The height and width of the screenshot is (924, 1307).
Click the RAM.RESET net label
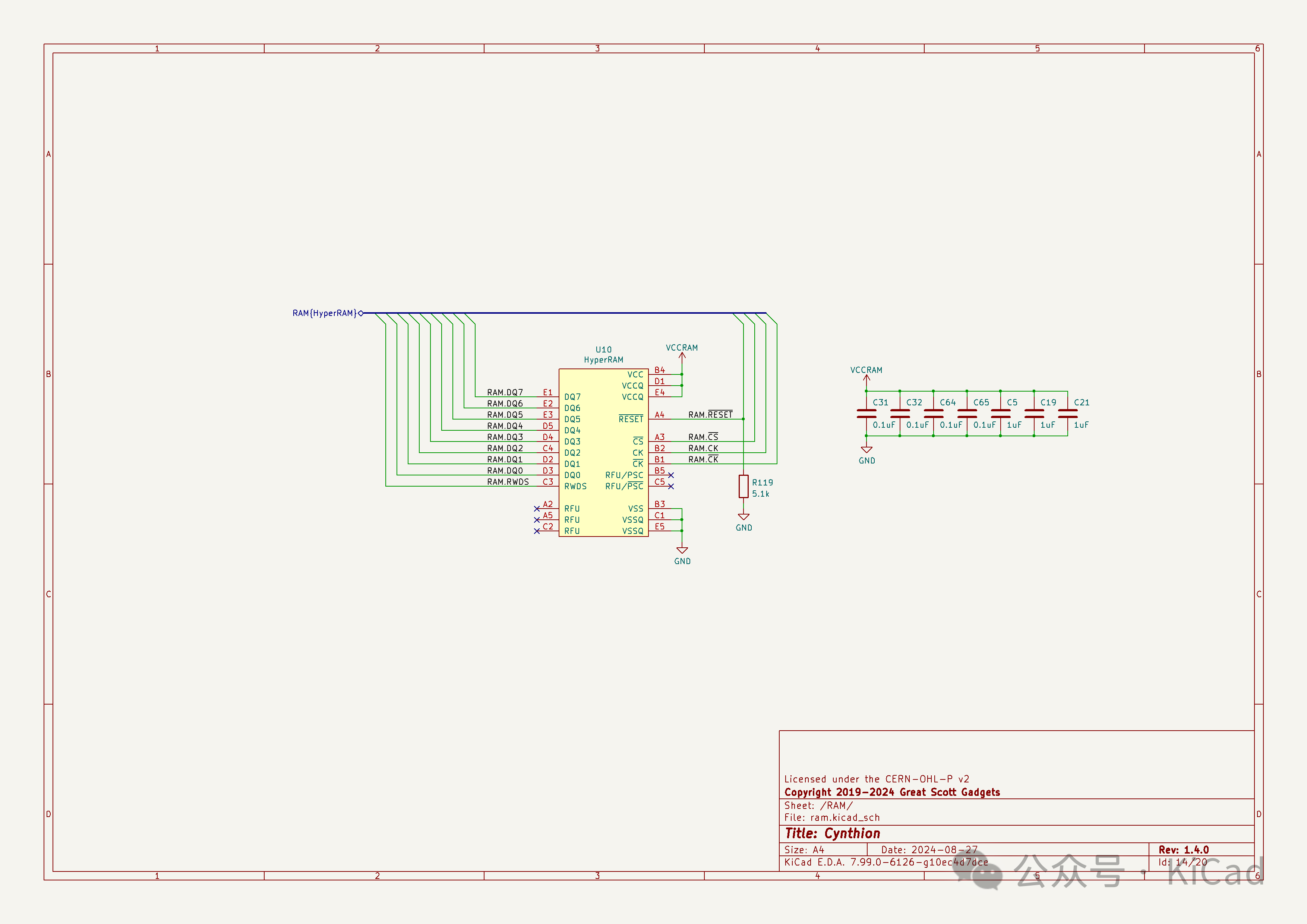[710, 415]
